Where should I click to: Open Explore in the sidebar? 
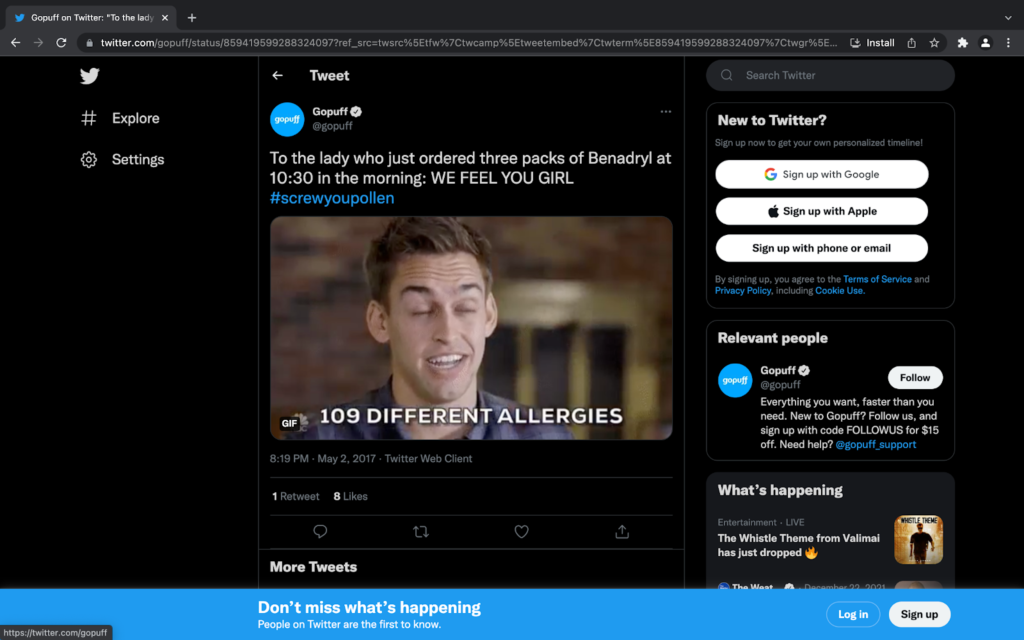135,118
